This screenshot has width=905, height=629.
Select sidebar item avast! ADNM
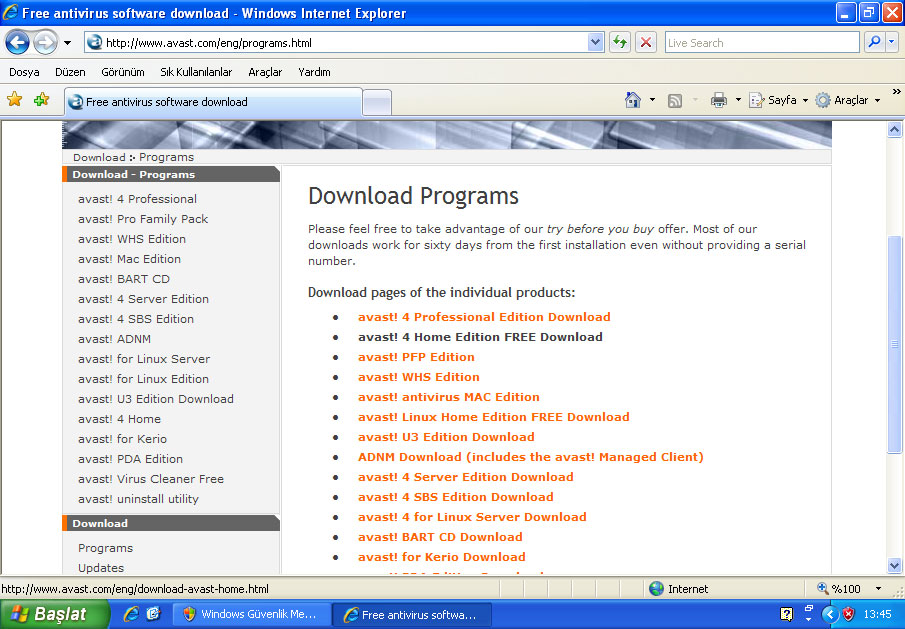point(114,339)
